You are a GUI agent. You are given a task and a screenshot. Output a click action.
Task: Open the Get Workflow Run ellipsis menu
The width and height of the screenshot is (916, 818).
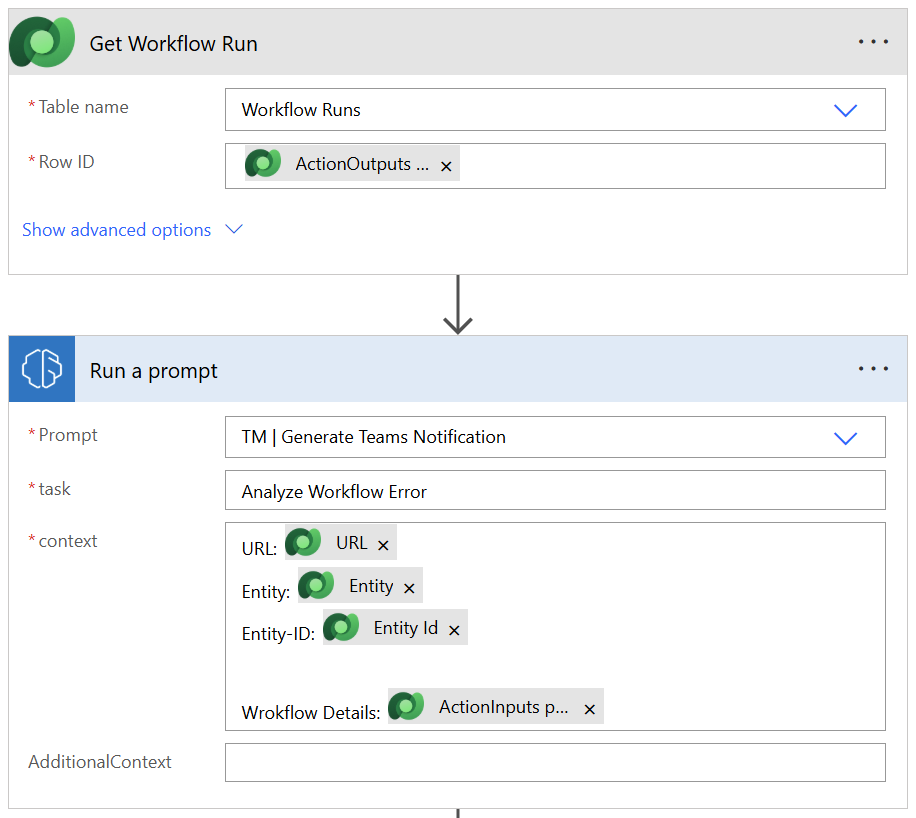click(x=873, y=41)
